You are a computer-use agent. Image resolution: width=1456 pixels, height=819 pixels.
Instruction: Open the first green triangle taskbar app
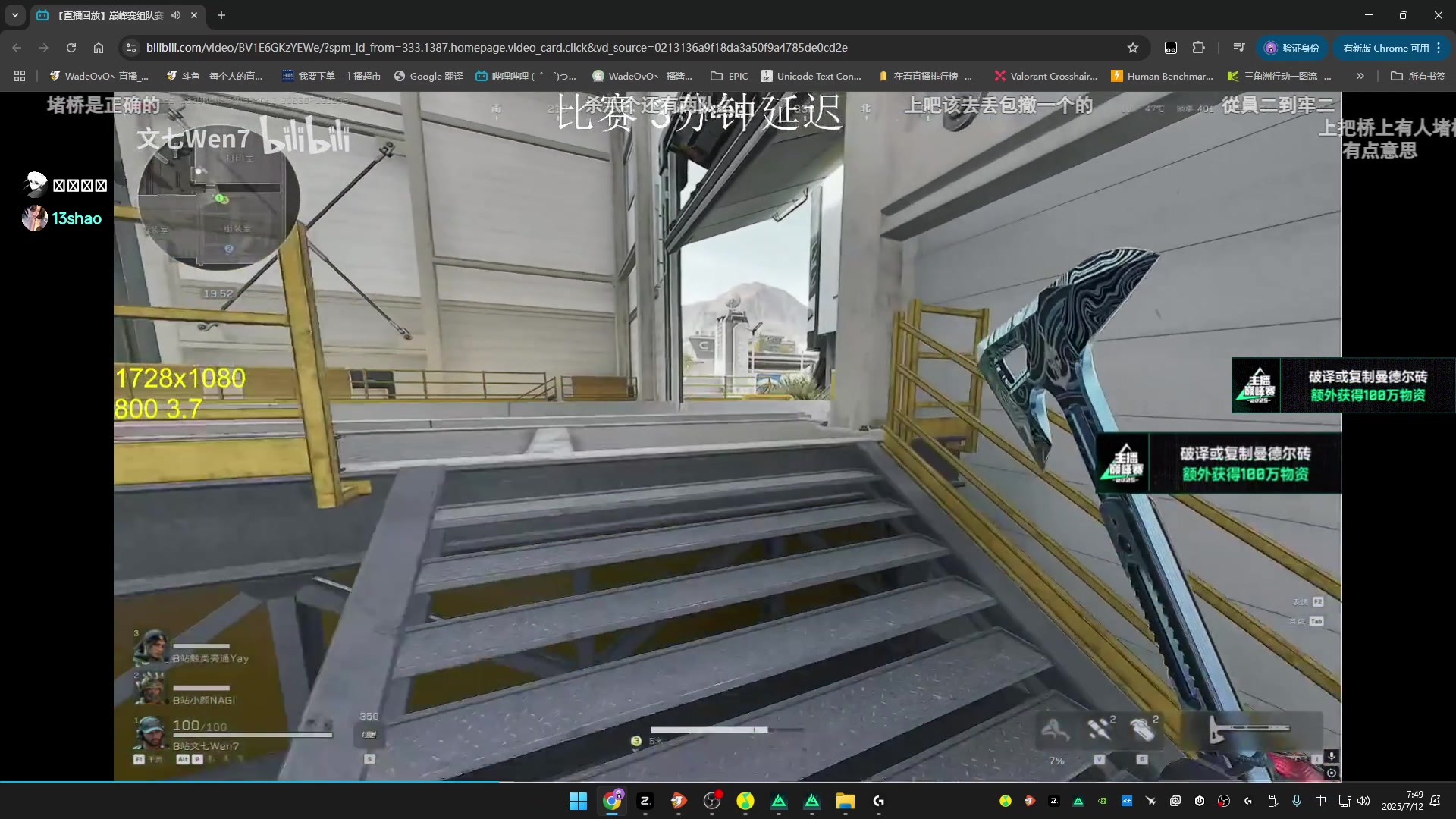[779, 801]
